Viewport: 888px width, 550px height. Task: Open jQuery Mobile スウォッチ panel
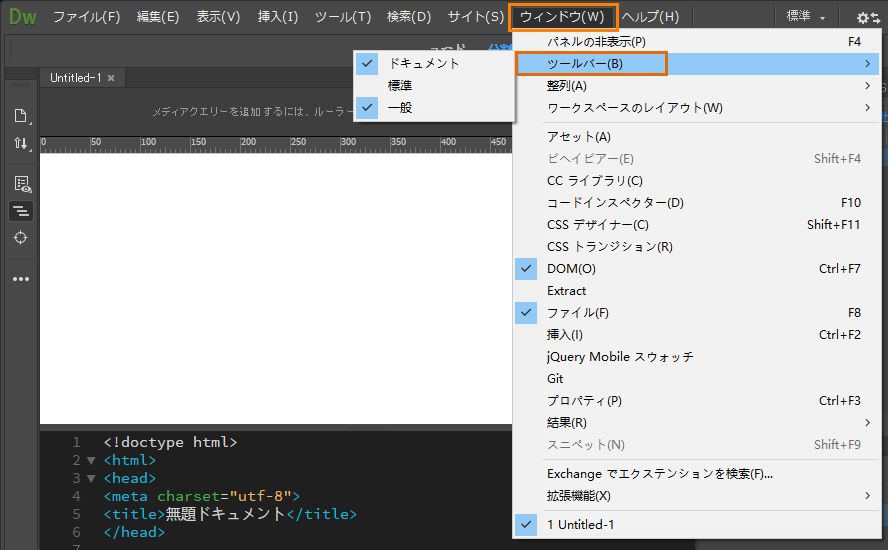(x=697, y=357)
